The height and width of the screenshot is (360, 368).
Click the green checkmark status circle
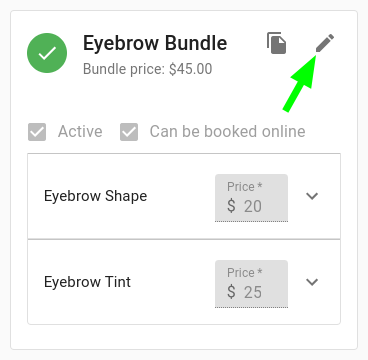[47, 53]
